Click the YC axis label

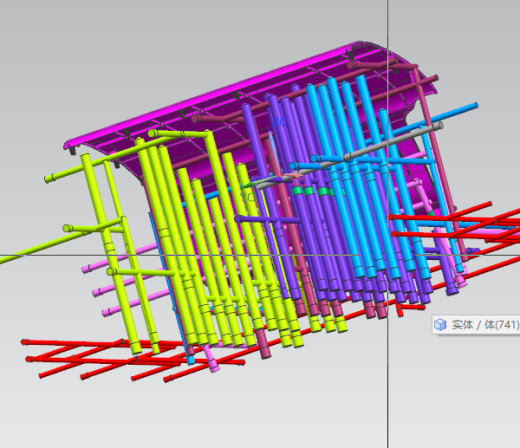pos(248,197)
